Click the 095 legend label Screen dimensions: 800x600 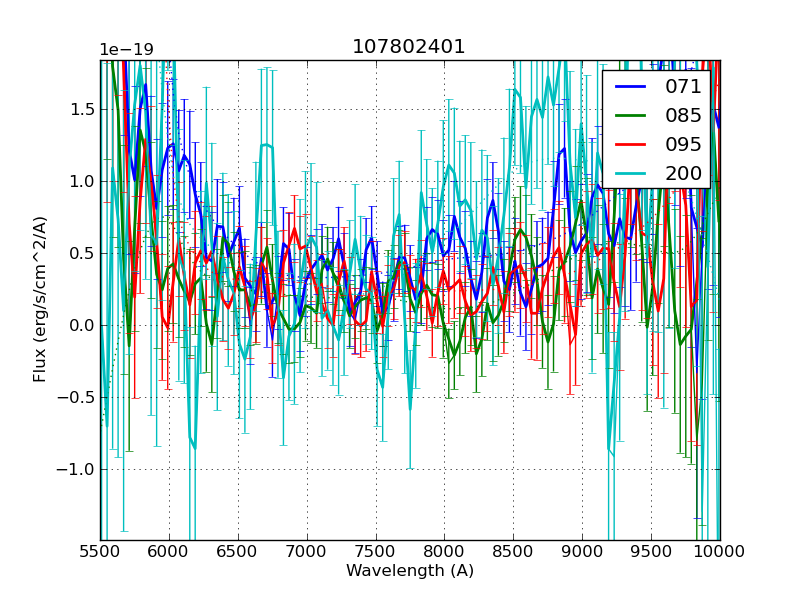[683, 144]
